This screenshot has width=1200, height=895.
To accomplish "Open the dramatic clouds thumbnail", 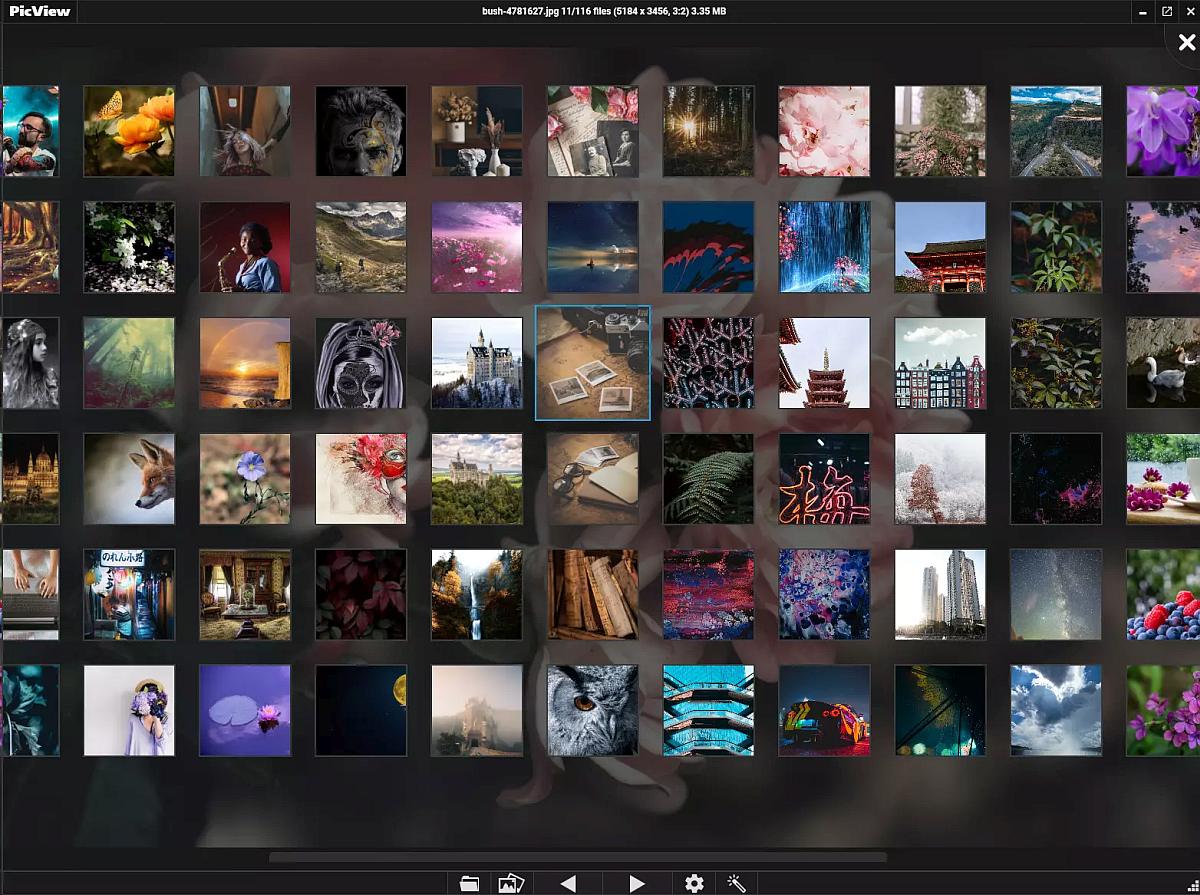I will click(1057, 711).
